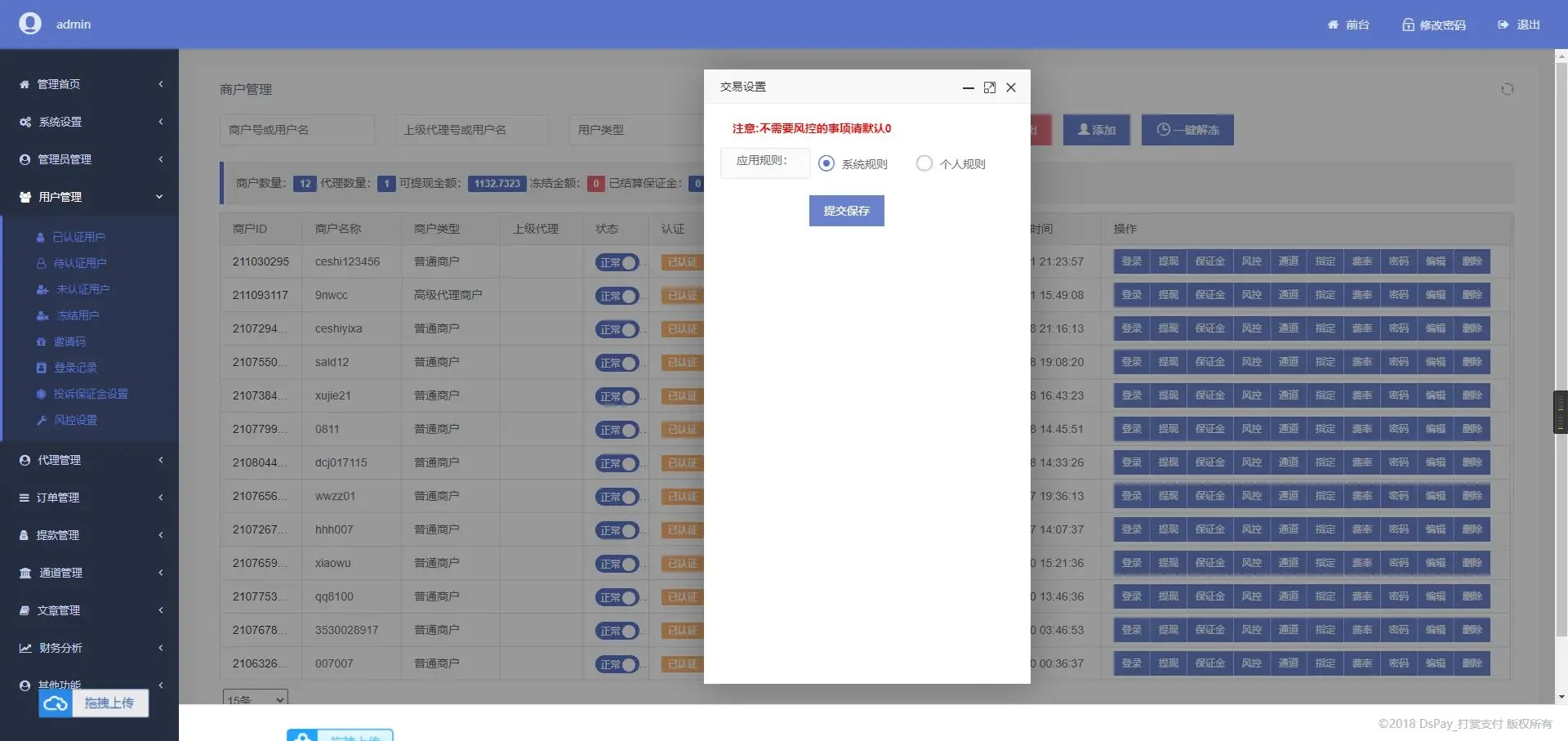Select the 个人规则 radio option
This screenshot has height=741, width=1568.
coord(924,163)
